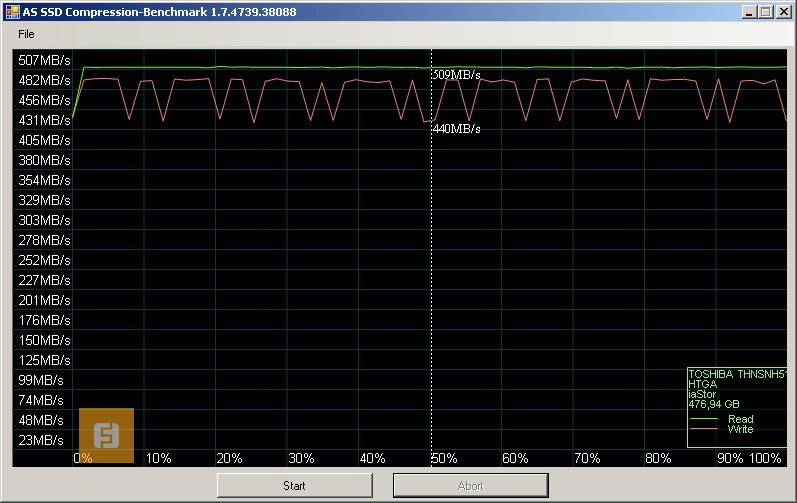Minimize the AS SSD benchmark window
The image size is (797, 503).
click(x=749, y=11)
